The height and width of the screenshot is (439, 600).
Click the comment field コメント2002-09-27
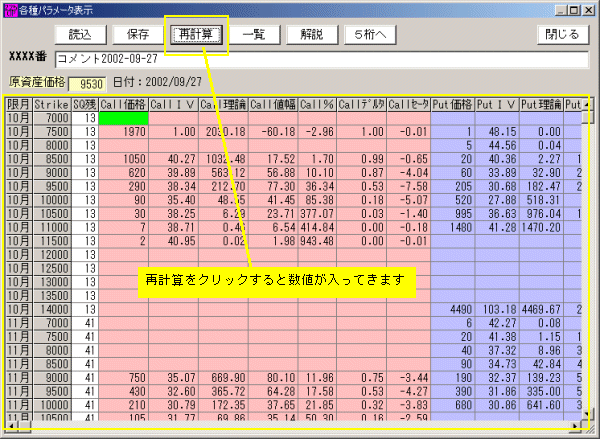tap(322, 59)
